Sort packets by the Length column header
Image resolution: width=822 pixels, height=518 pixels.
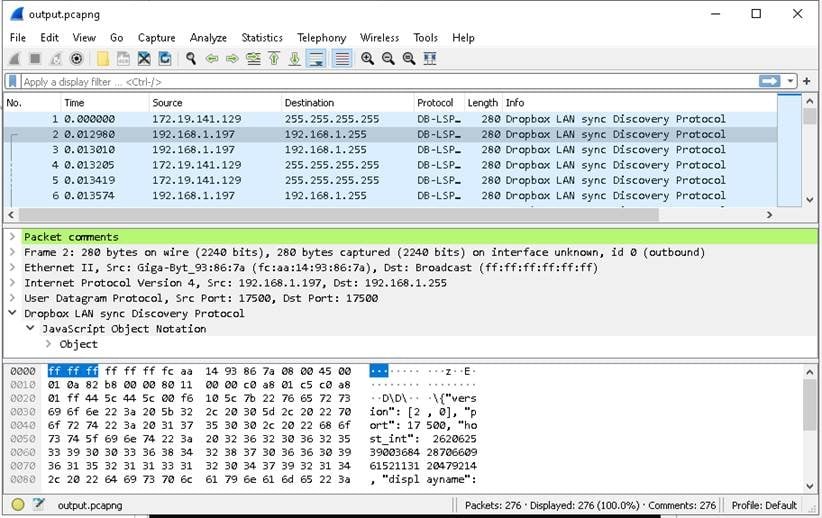click(x=483, y=103)
